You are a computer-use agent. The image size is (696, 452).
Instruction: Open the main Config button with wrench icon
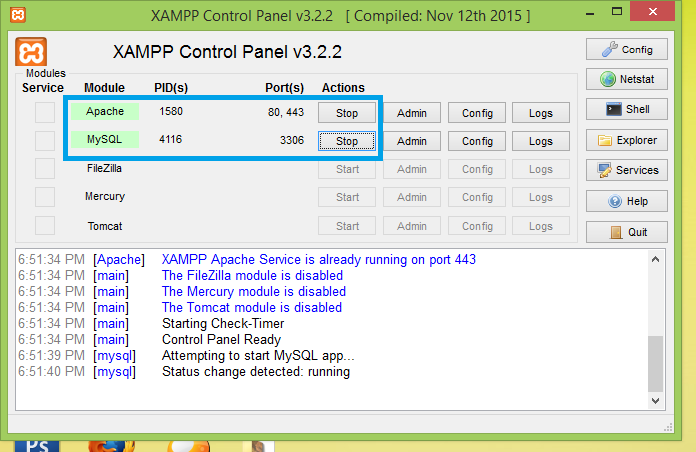point(626,49)
